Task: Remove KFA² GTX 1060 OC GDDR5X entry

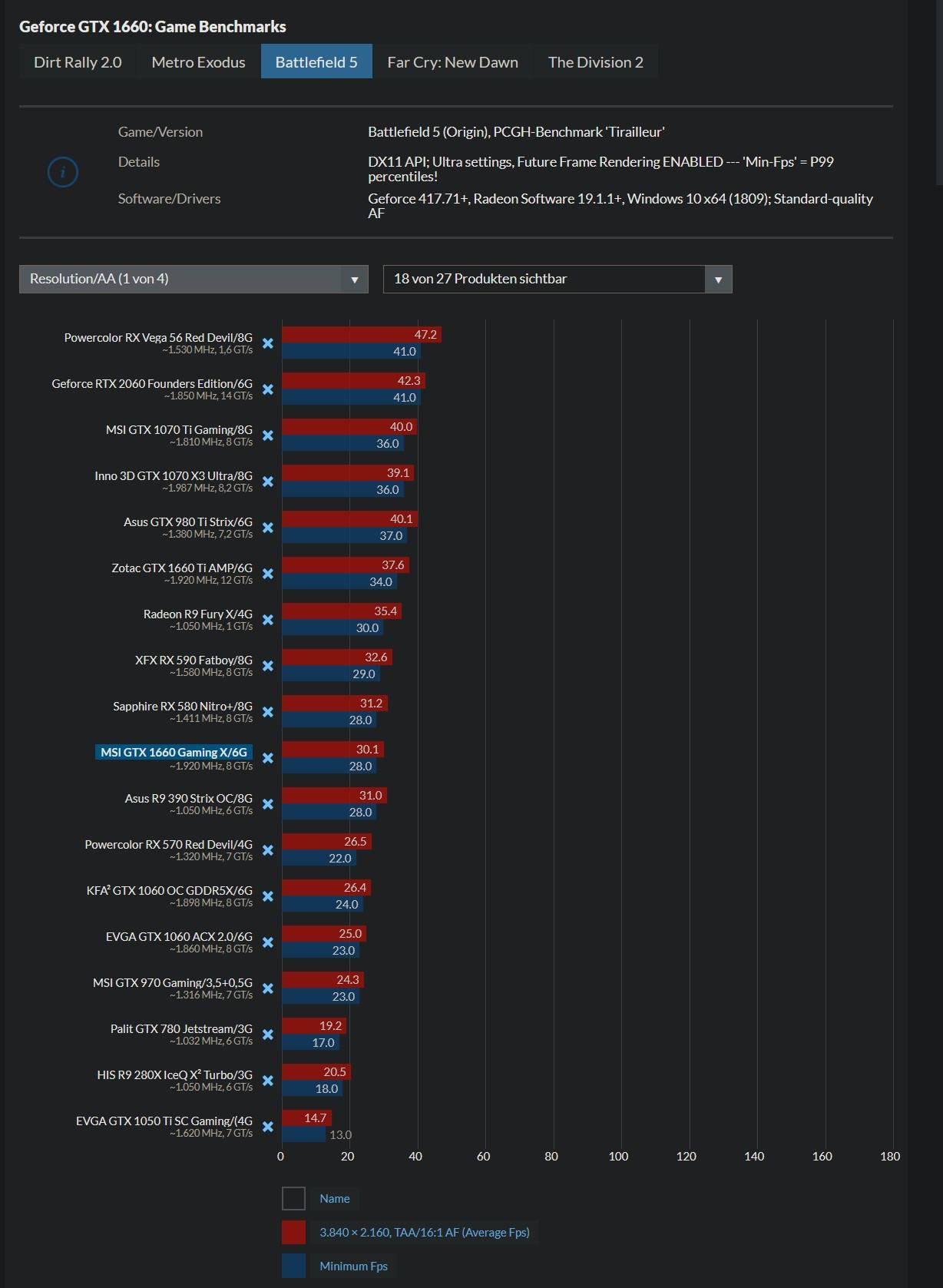Action: [268, 896]
